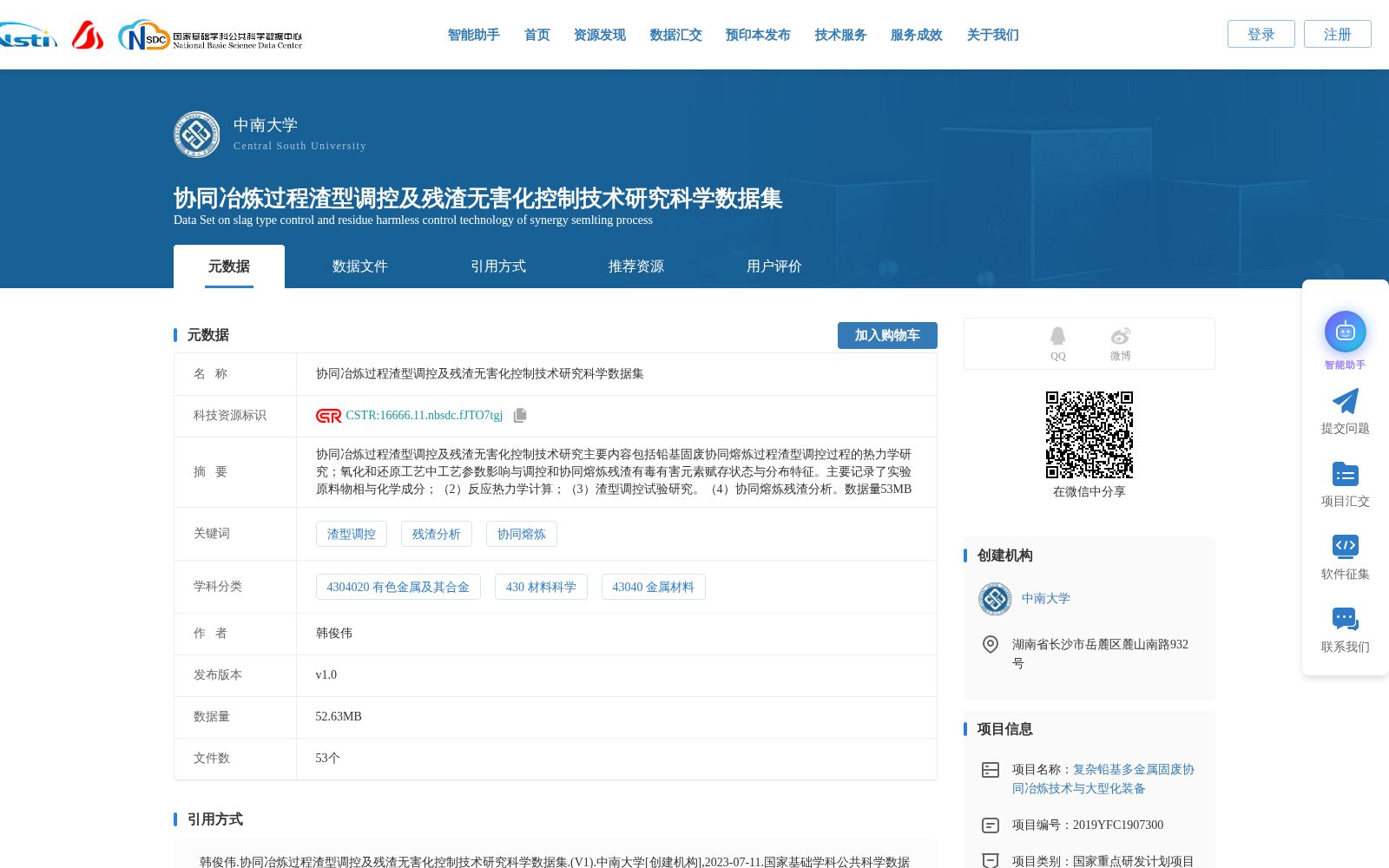Click 加入购物车 button
1389x868 pixels.
[x=887, y=335]
